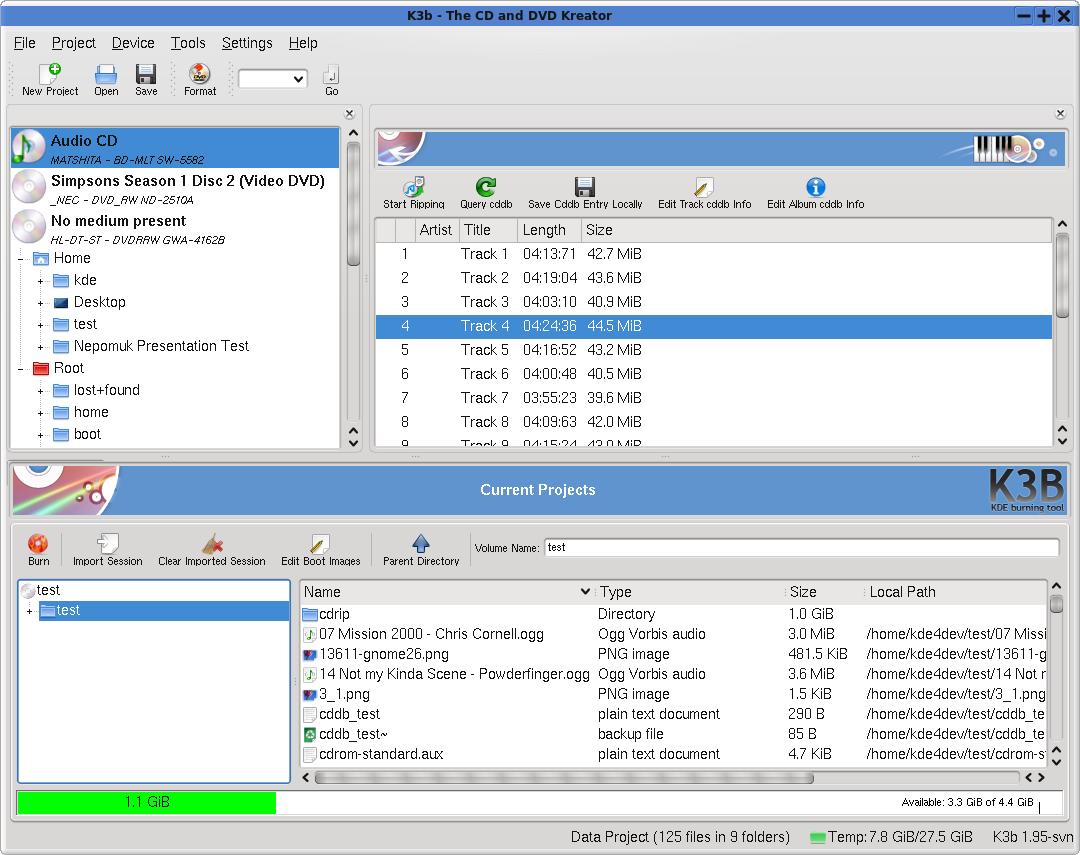
Task: Select the Track 1 row
Action: pyautogui.click(x=714, y=254)
